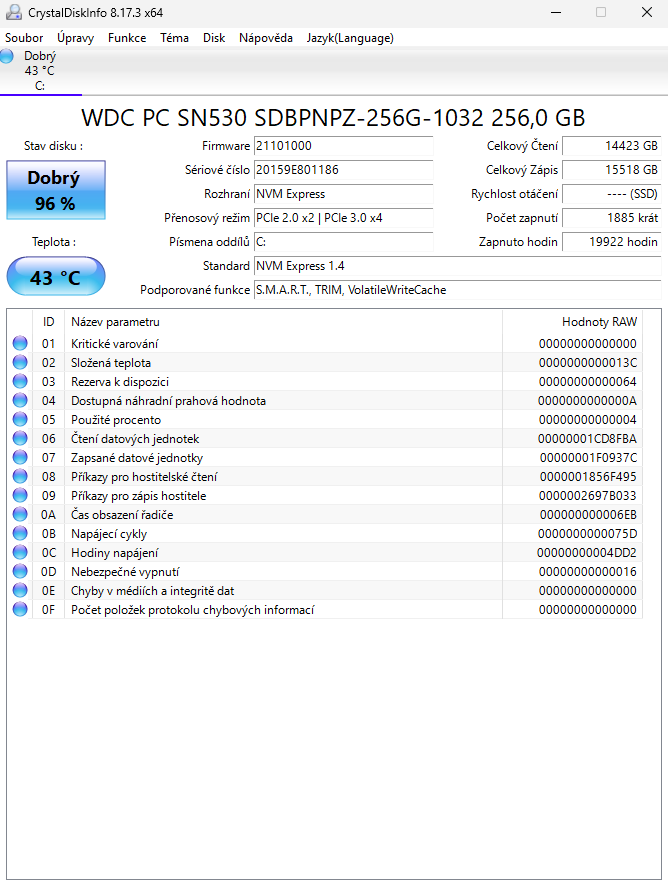
Task: Select Čtení datových jednotek parameter name
Action: pos(135,439)
